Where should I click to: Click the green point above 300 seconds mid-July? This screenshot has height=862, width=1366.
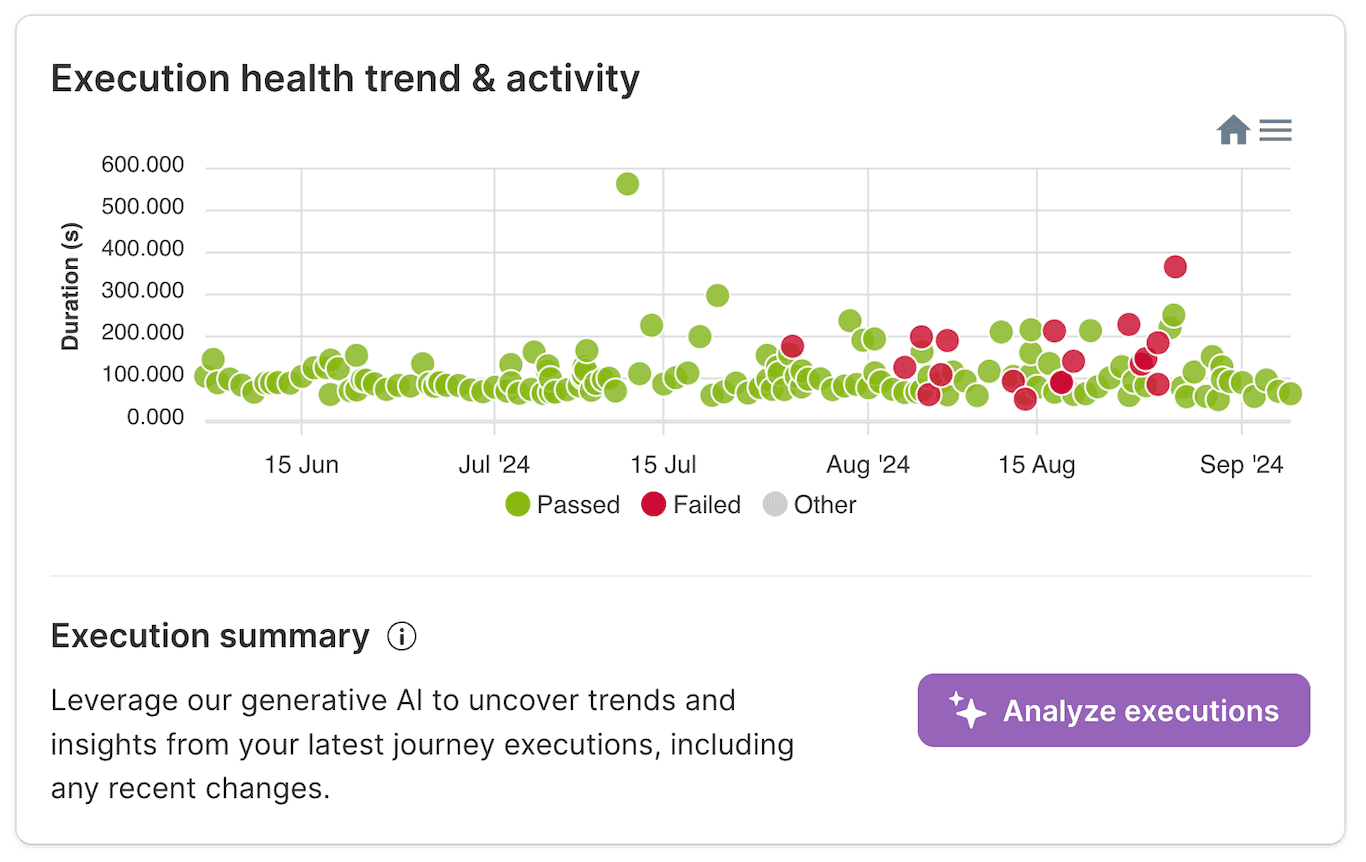coord(716,295)
